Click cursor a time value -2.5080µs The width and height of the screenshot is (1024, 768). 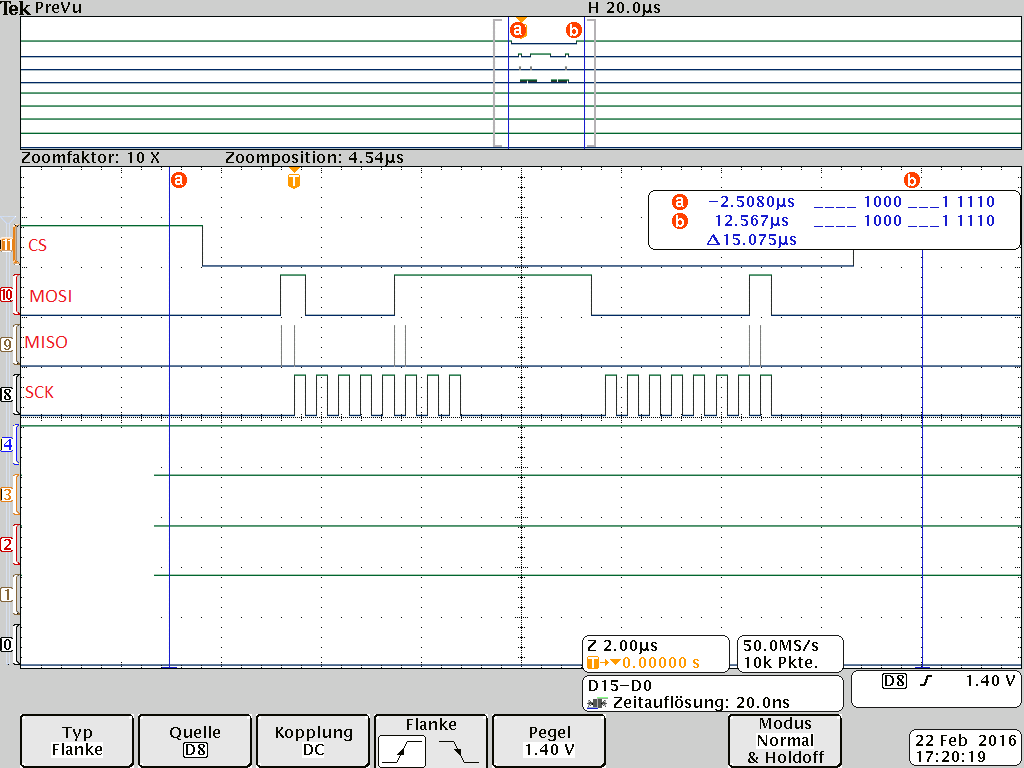[x=751, y=202]
